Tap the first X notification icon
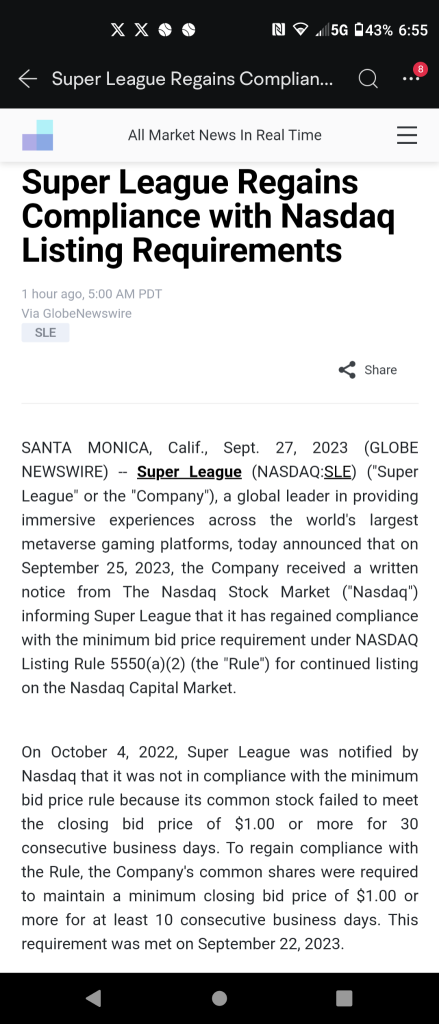439x1024 pixels. (118, 30)
